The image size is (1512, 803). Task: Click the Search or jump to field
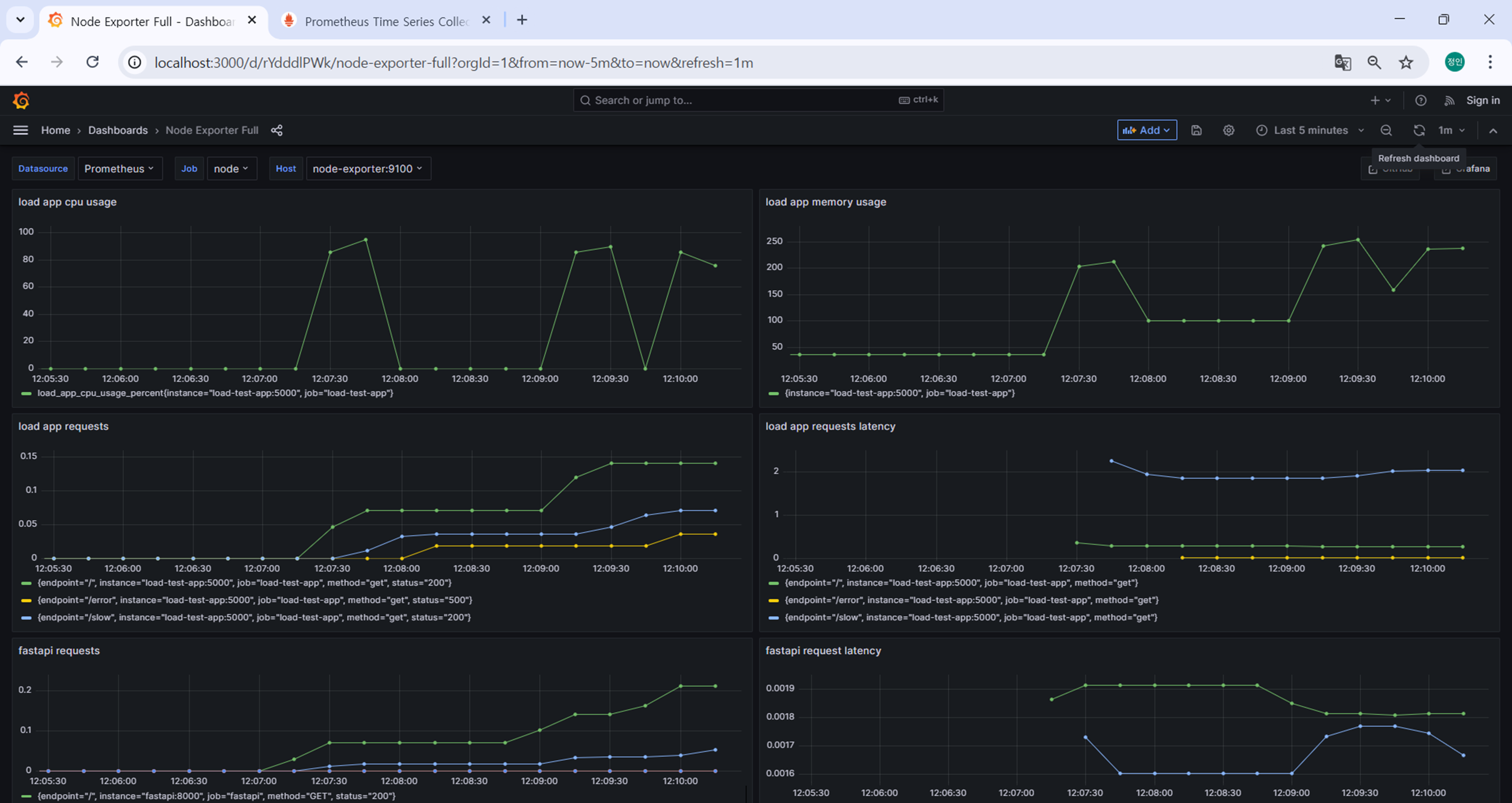click(x=739, y=100)
